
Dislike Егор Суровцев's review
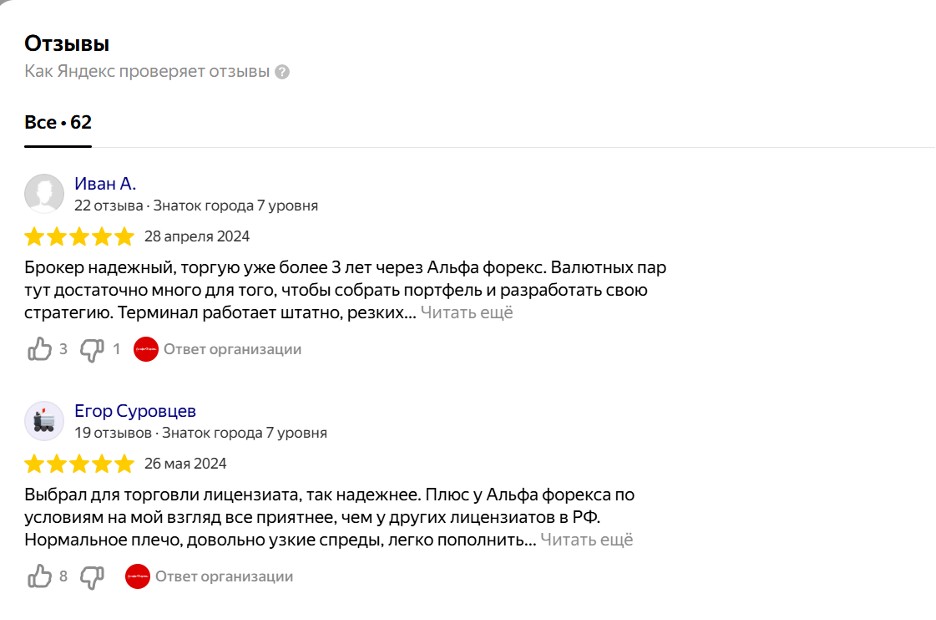92,576
